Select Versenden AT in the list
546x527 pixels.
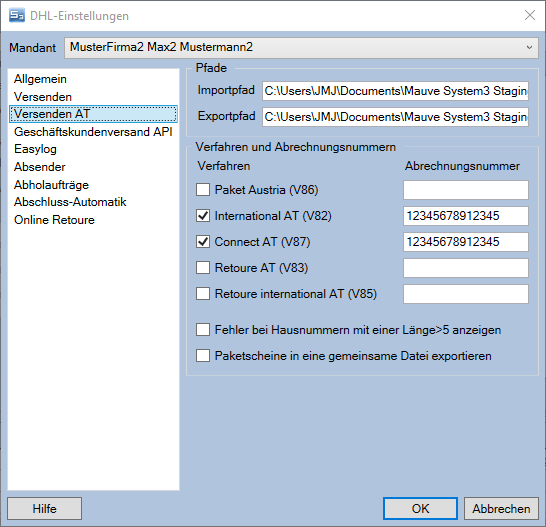coord(93,114)
